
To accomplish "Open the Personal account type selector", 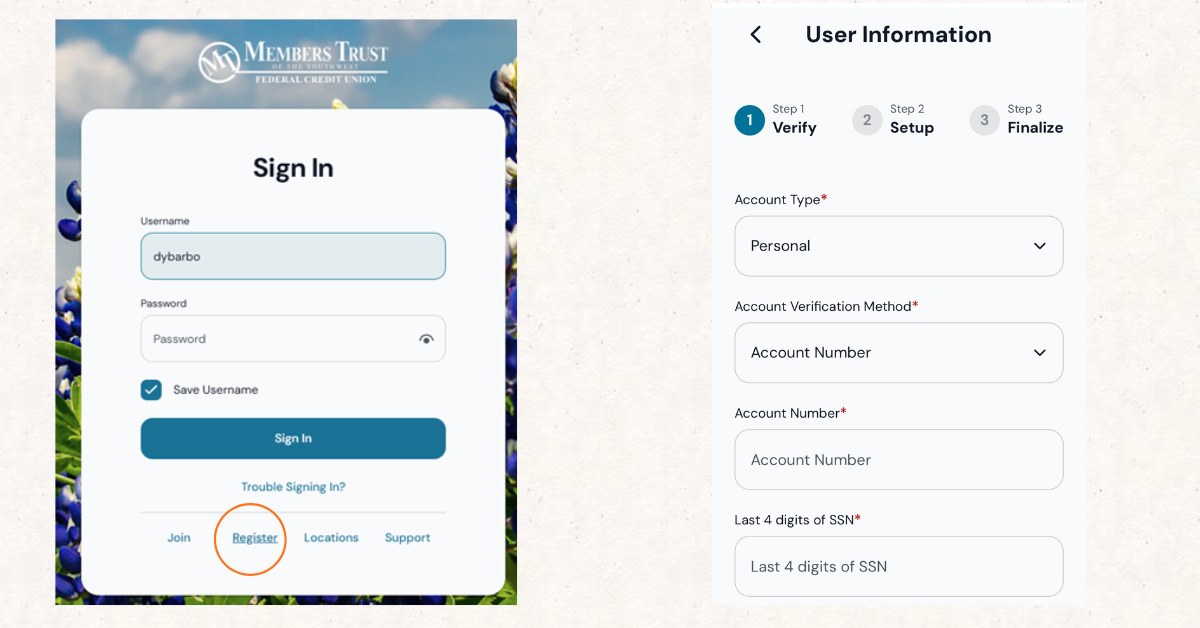I will (x=898, y=246).
